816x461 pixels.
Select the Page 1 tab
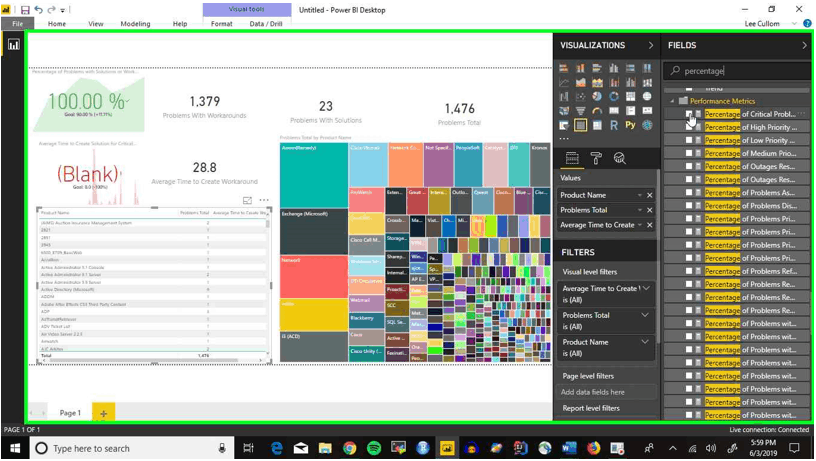70,413
